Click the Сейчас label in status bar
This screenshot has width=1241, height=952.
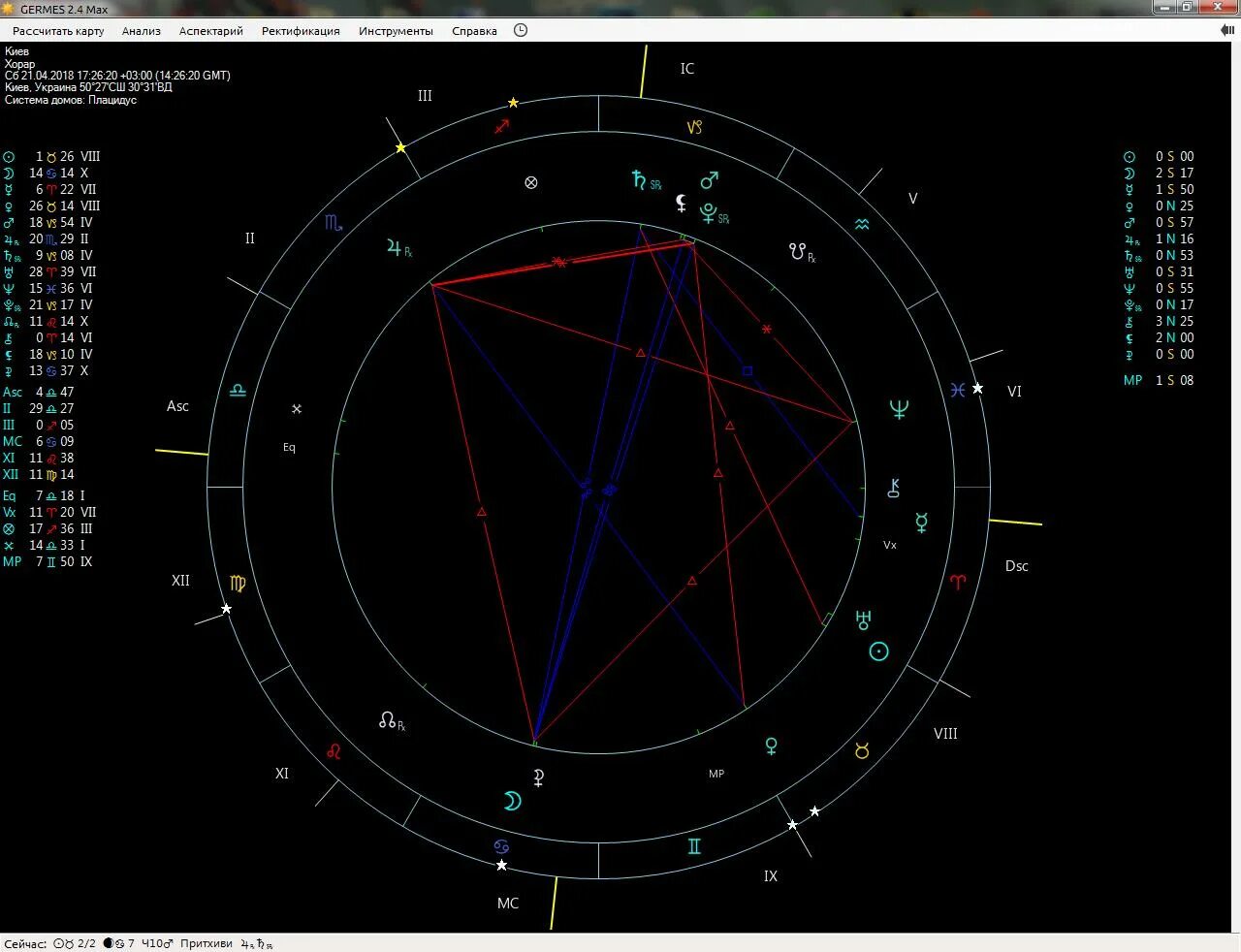point(25,943)
